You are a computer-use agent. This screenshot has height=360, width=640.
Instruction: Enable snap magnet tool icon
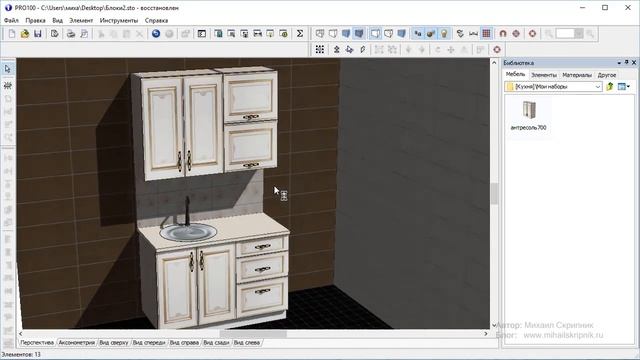pyautogui.click(x=503, y=34)
